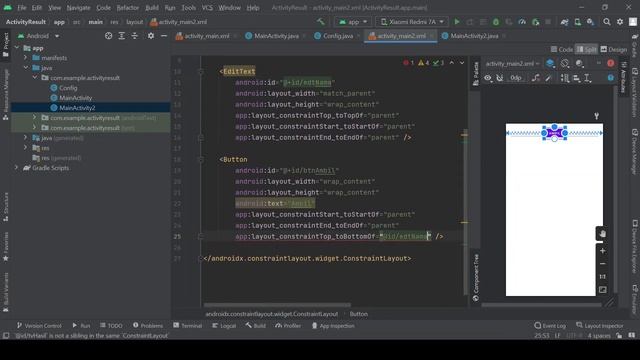Screen dimensions: 640x360
Task: Open the Layout Inspector
Action: [x=599, y=325]
